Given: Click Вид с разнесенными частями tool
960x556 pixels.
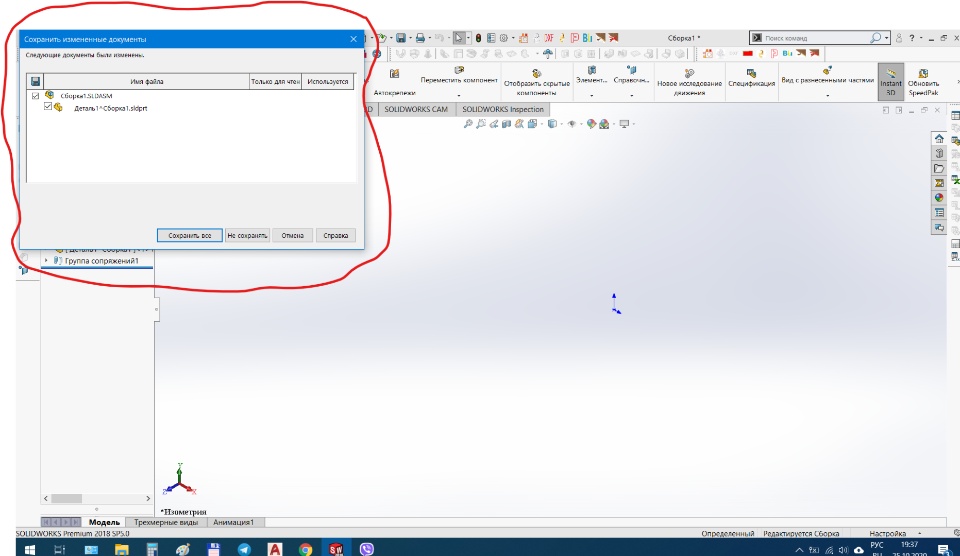Looking at the screenshot, I should click(x=827, y=75).
